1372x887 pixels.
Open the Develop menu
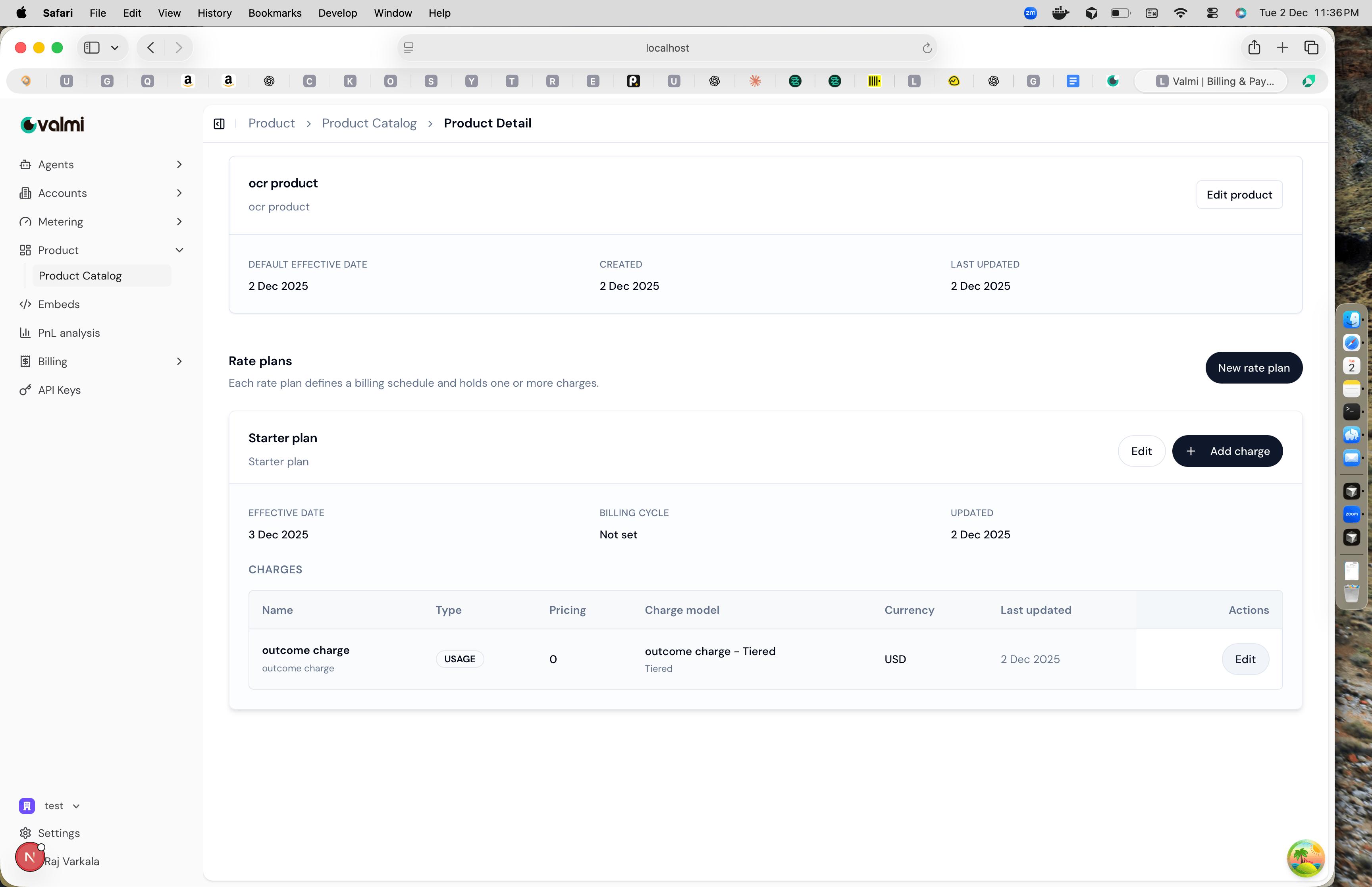click(x=337, y=13)
